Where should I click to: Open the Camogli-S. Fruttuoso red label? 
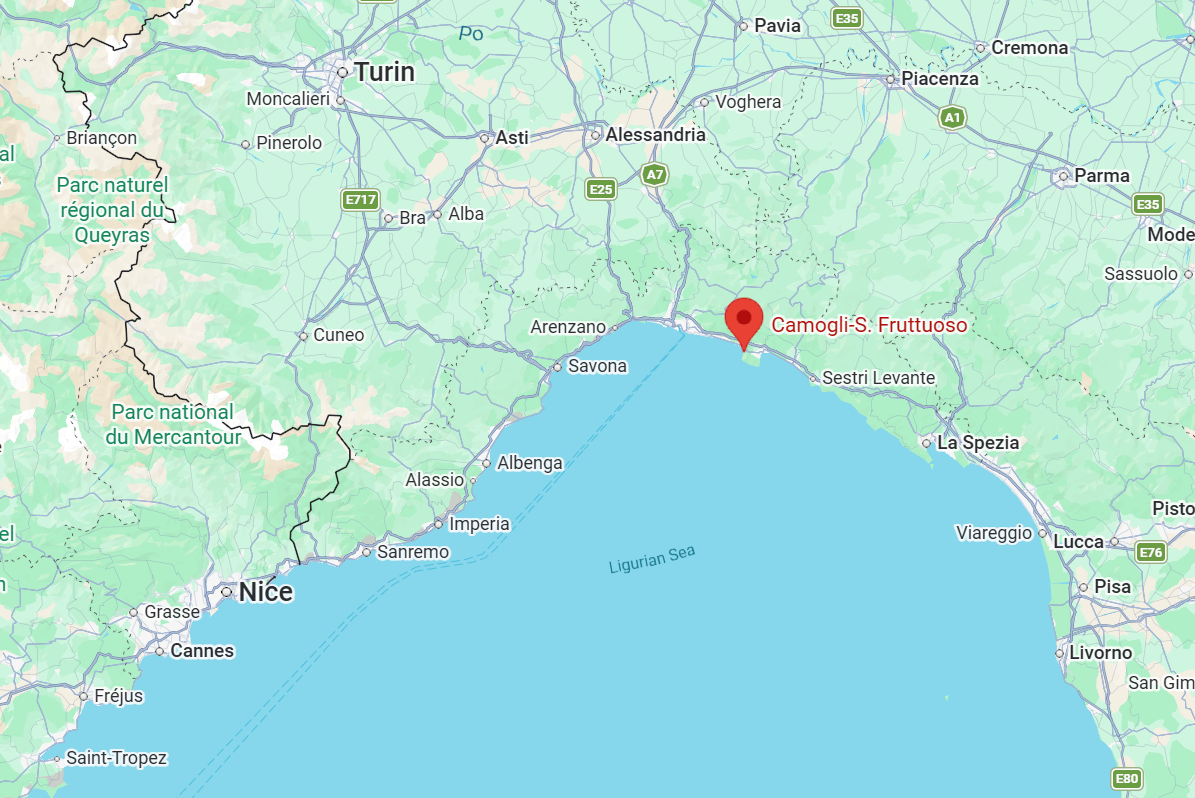(869, 325)
